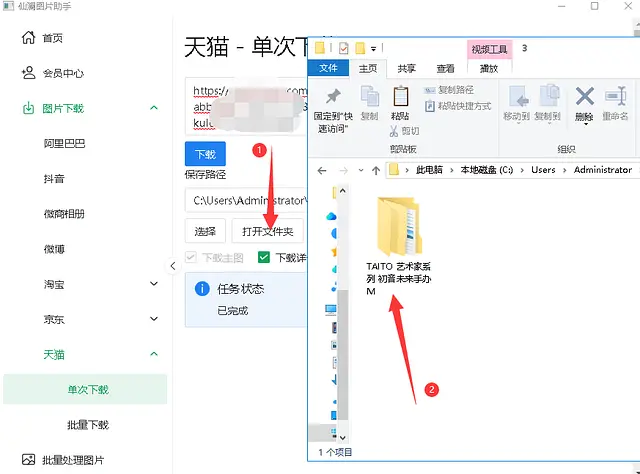This screenshot has width=640, height=474.
Task: Open 微商相册 in sidebar
Action: coord(64,214)
